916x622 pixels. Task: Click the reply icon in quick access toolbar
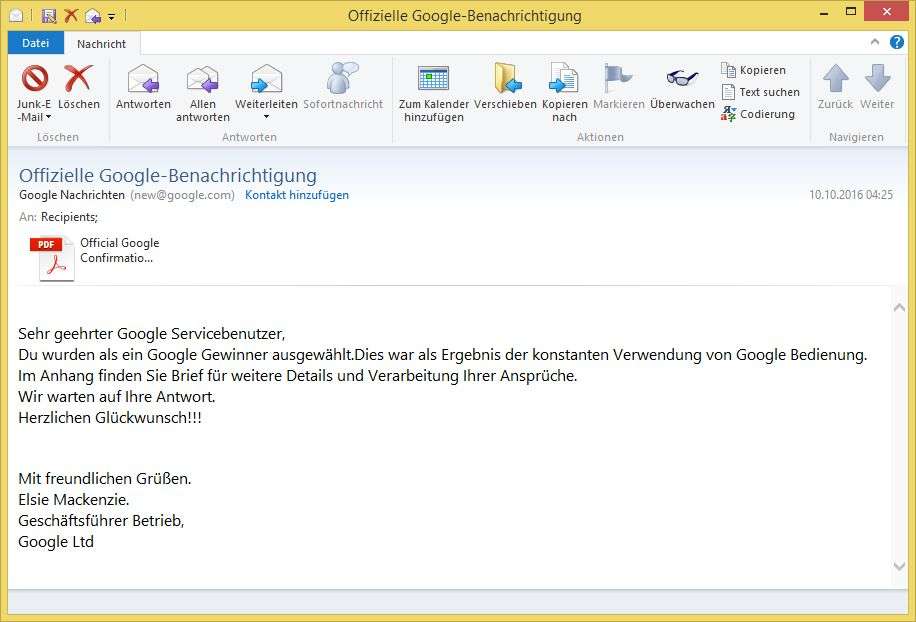tap(93, 16)
